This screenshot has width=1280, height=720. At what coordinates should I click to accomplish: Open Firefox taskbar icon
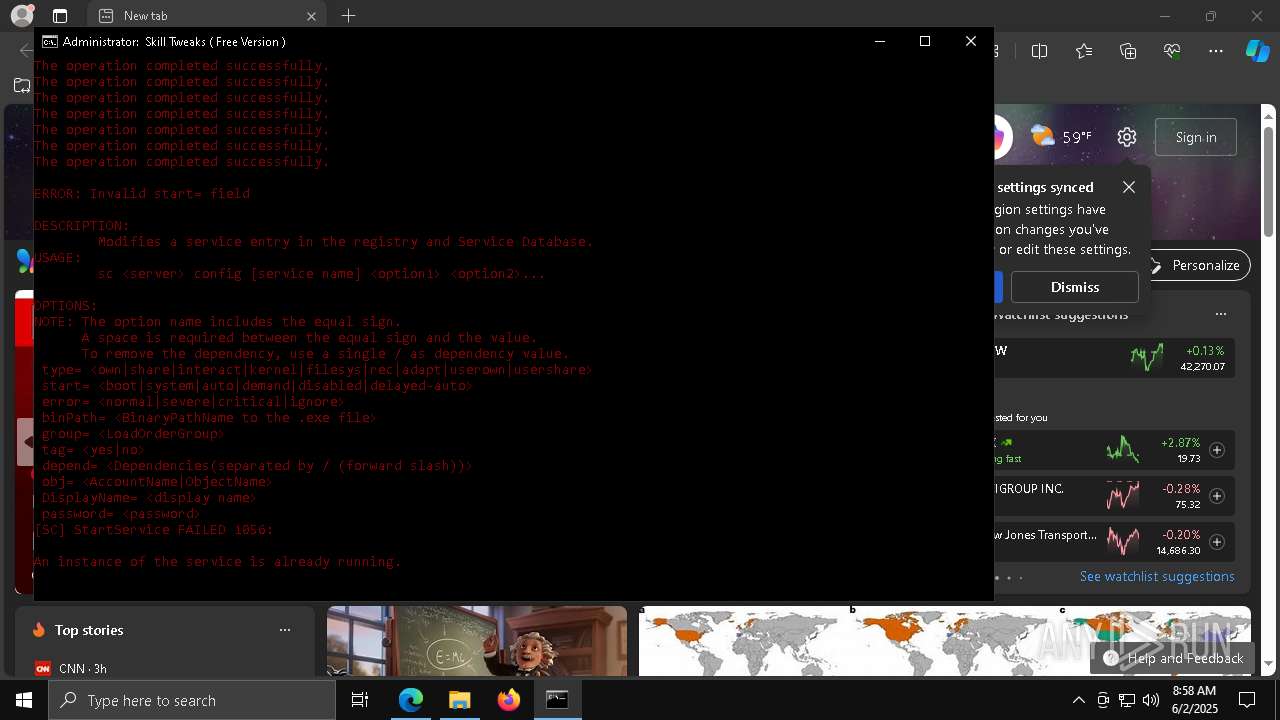click(509, 700)
